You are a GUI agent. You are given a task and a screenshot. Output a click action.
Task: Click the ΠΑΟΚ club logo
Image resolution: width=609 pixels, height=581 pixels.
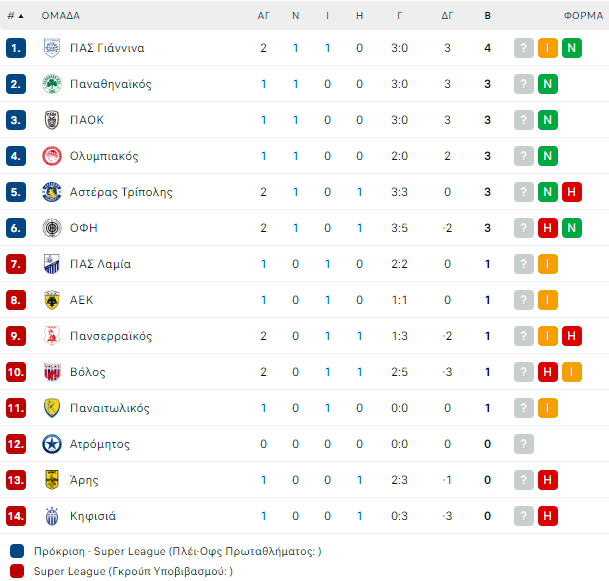pyautogui.click(x=52, y=120)
